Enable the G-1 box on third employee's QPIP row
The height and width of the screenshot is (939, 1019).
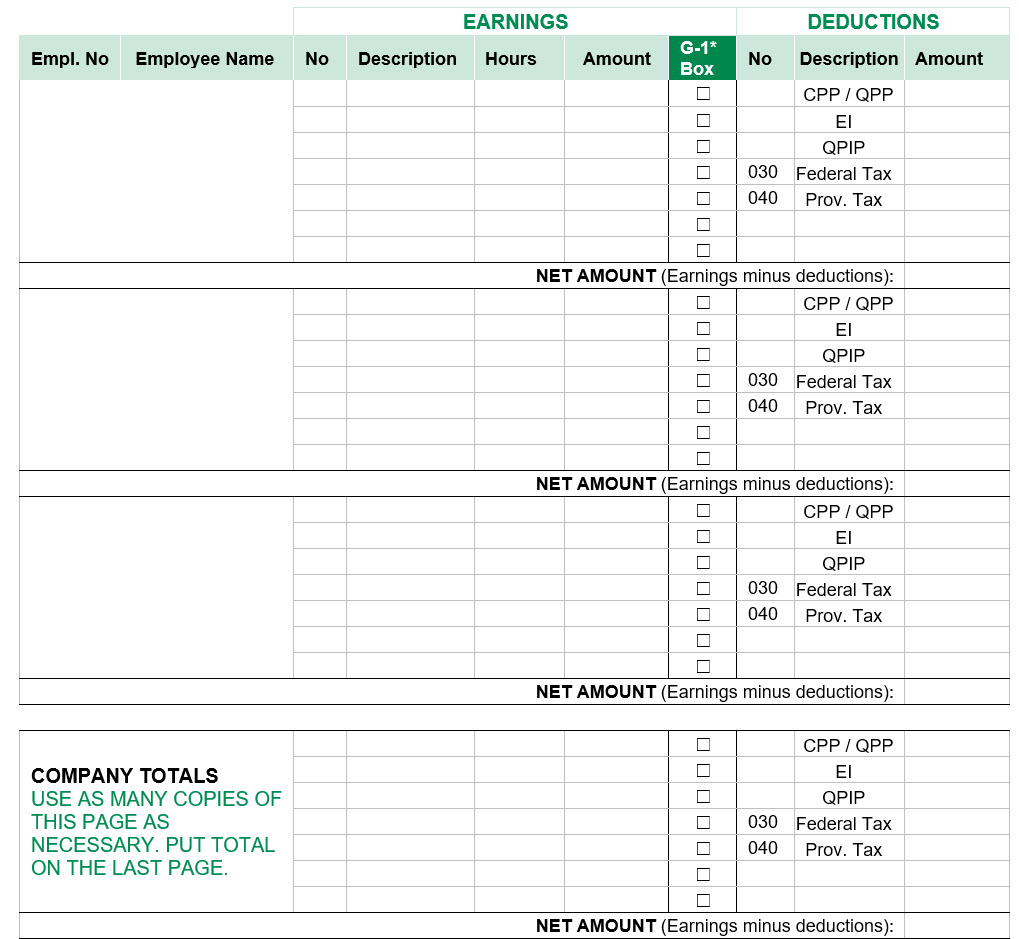pos(703,562)
